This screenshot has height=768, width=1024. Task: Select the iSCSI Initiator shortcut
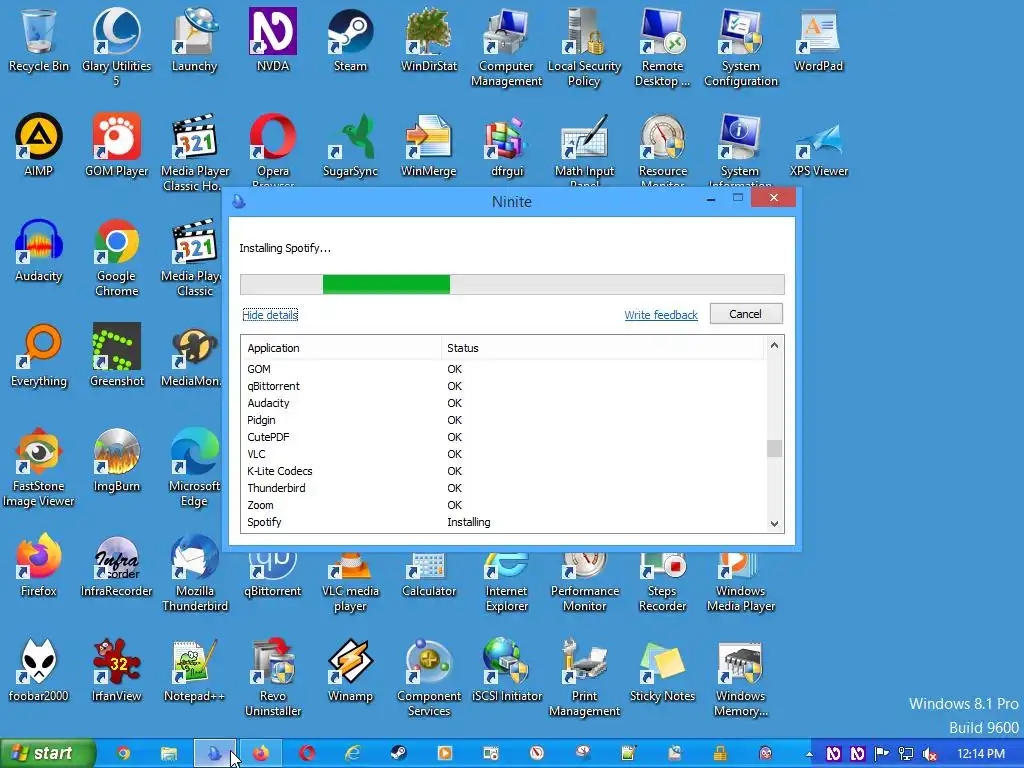[x=507, y=670]
